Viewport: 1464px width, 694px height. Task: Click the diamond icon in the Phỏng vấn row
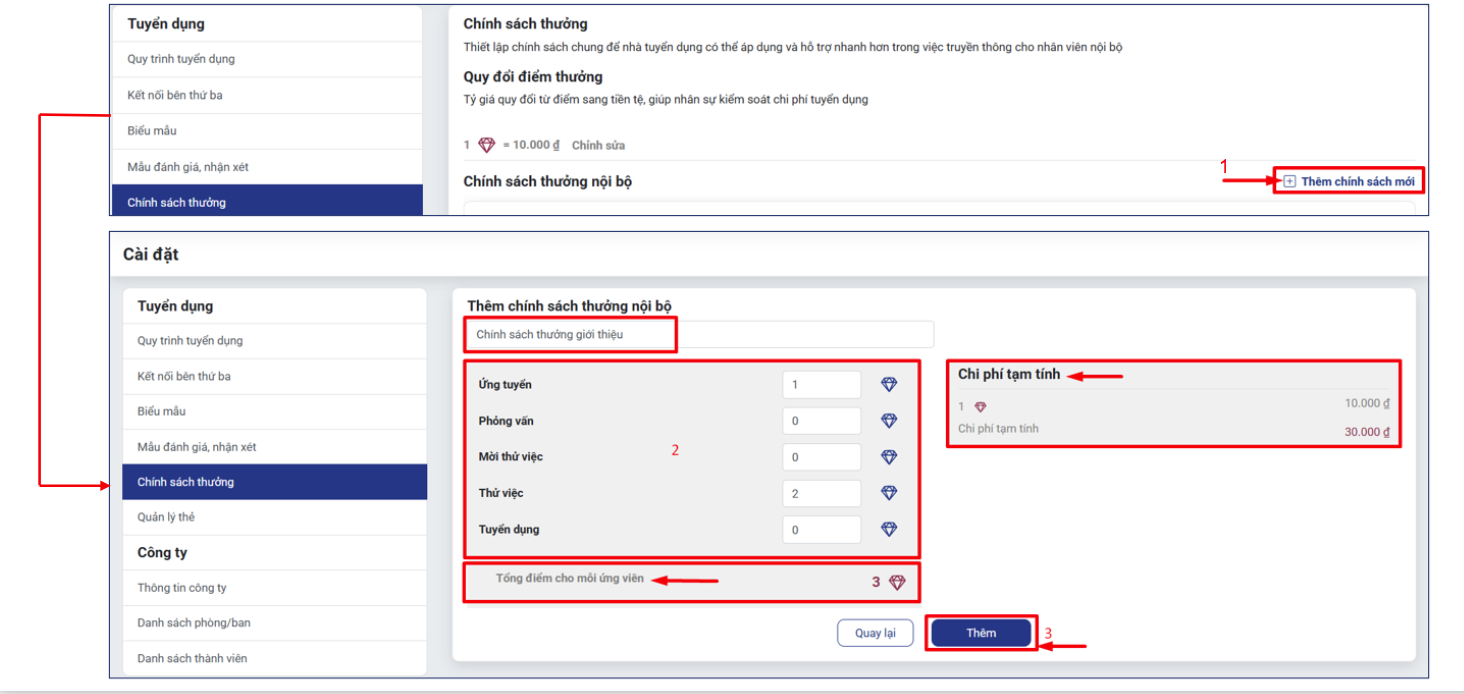(x=889, y=421)
